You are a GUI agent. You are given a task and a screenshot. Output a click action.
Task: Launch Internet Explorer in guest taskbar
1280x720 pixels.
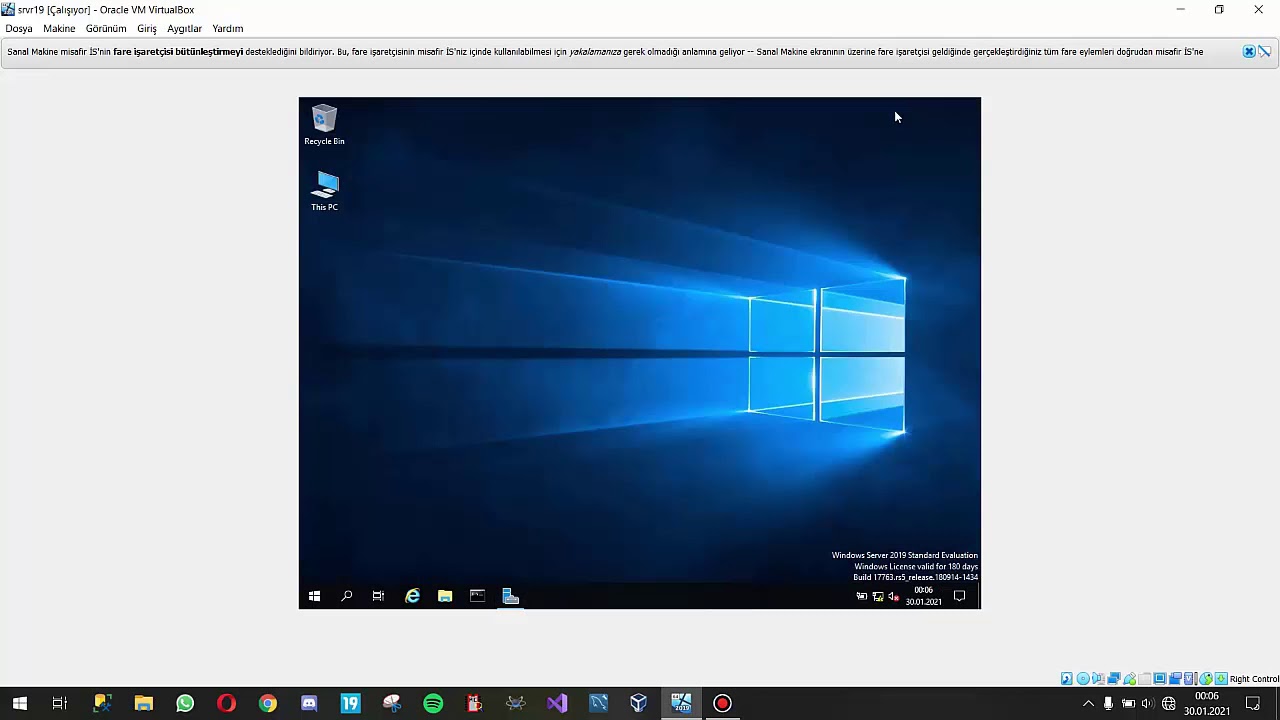412,596
